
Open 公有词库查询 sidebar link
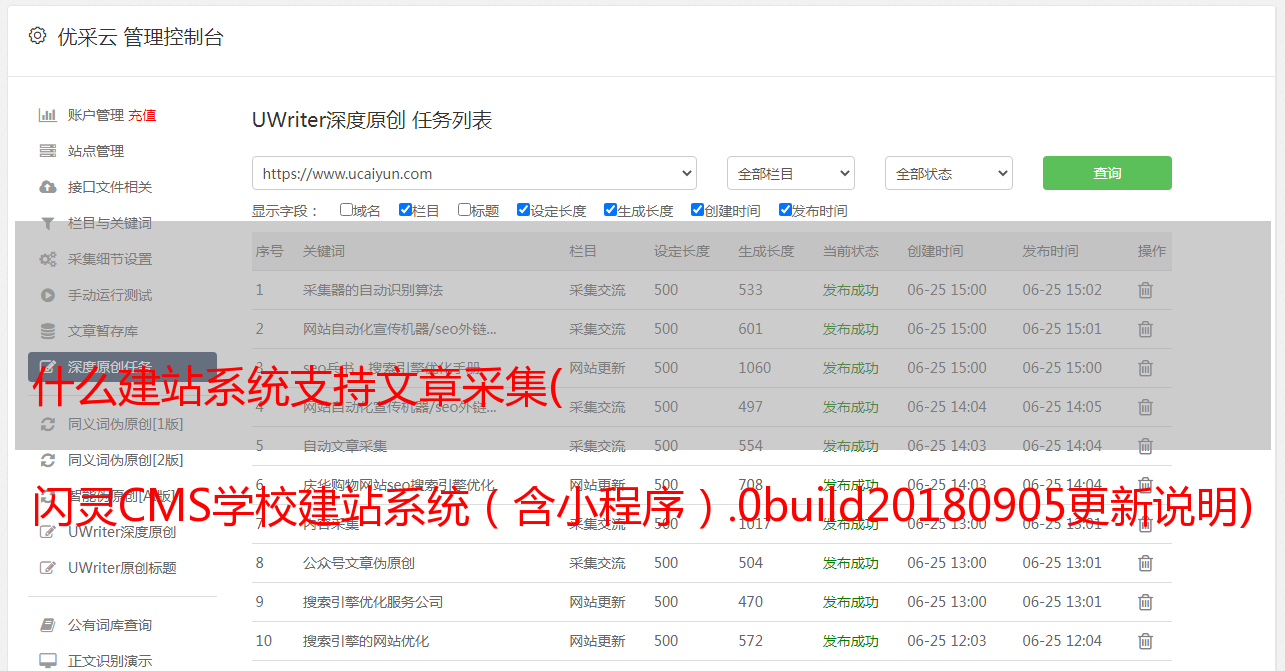tap(110, 625)
